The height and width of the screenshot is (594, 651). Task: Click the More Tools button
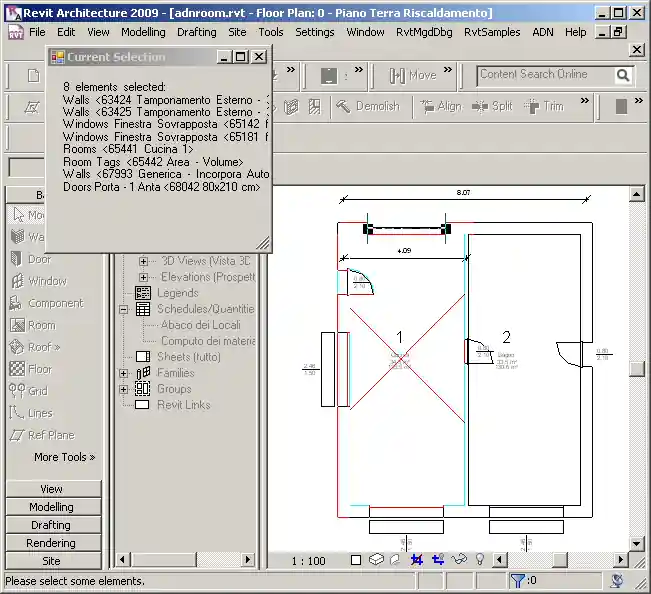64,457
